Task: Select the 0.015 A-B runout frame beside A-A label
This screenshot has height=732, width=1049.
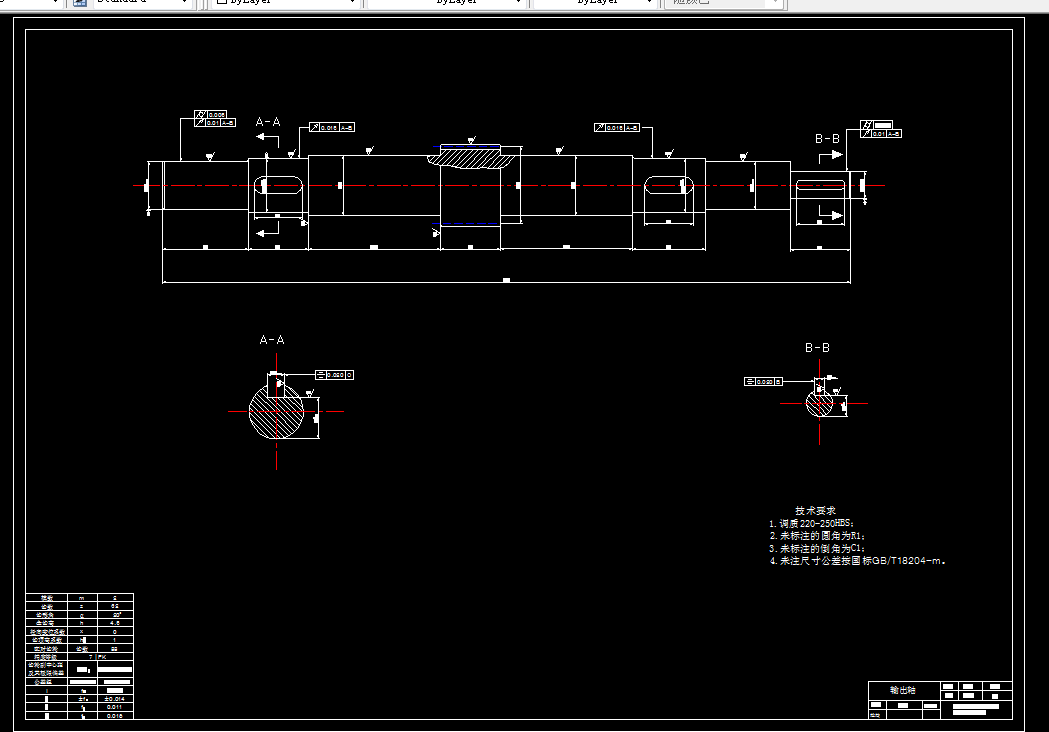Action: coord(332,127)
